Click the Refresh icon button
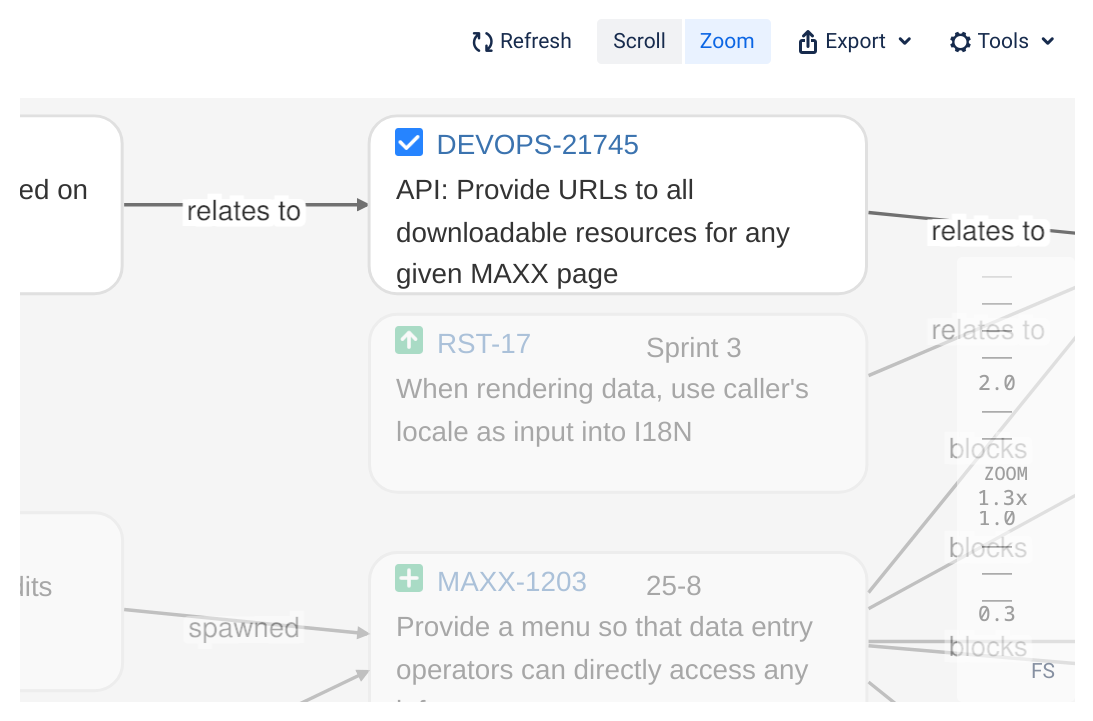The height and width of the screenshot is (721, 1093). (x=521, y=41)
